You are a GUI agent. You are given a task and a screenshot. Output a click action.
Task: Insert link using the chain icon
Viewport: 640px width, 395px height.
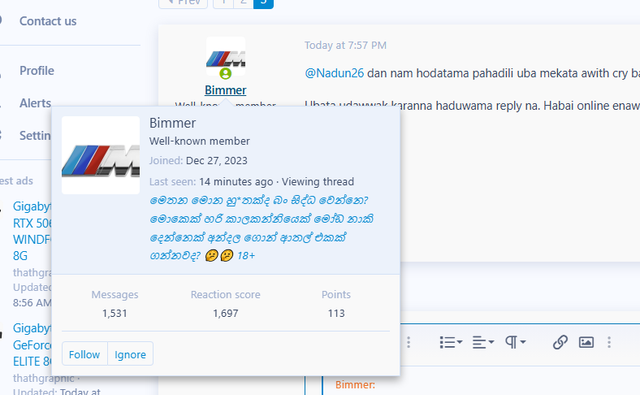560,342
